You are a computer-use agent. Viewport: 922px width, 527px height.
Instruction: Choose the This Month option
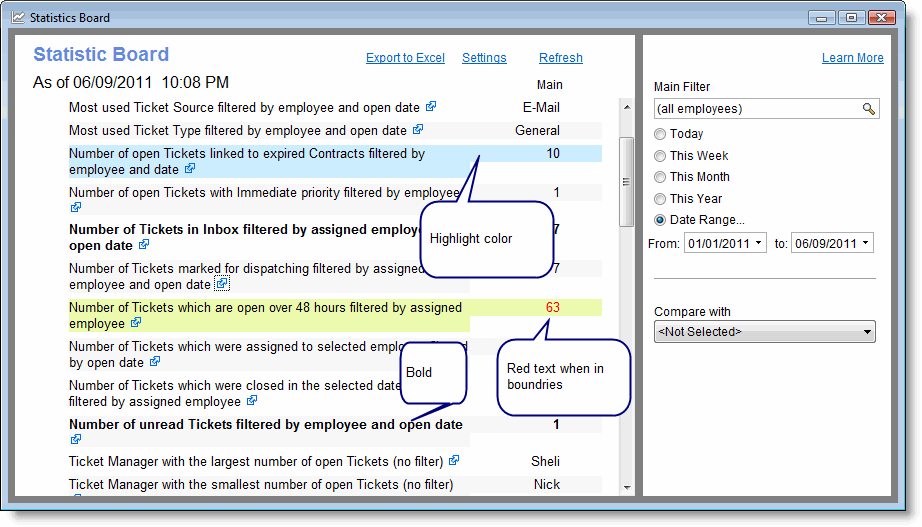pos(660,177)
